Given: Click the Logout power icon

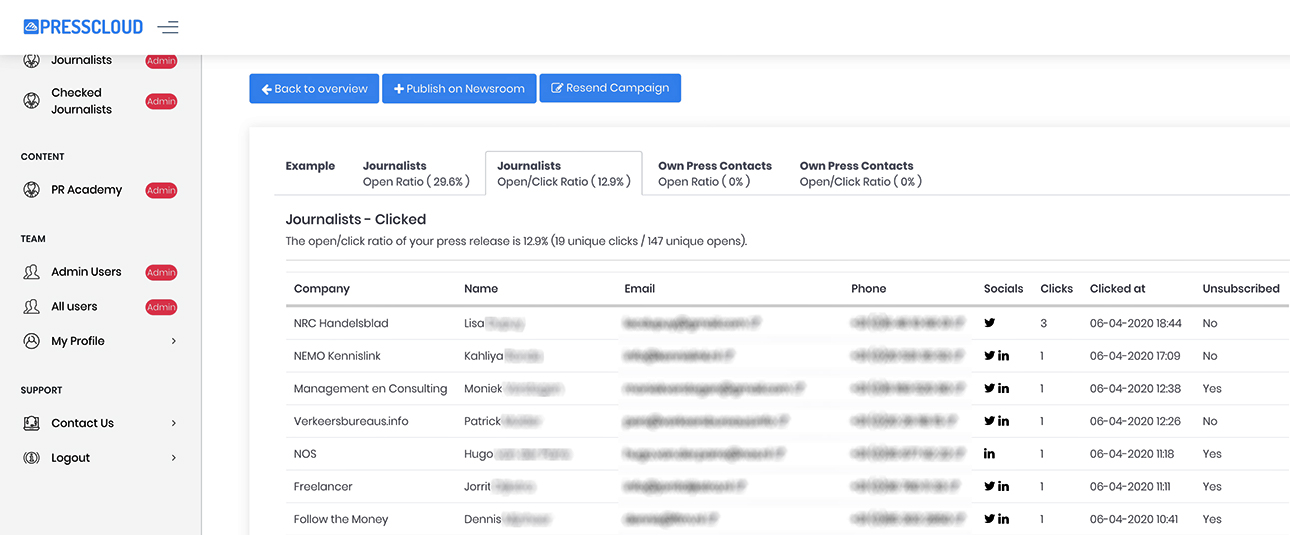Looking at the screenshot, I should coord(31,458).
